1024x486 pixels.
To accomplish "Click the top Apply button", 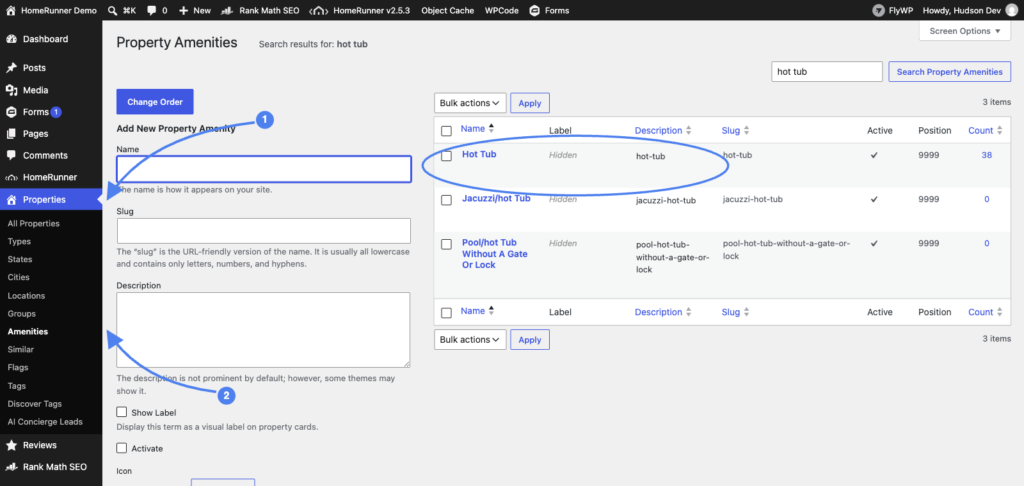I will [x=530, y=103].
